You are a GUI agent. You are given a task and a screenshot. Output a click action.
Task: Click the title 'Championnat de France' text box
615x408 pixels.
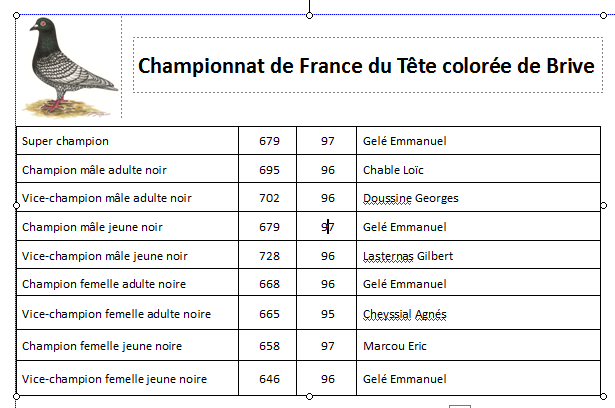(366, 66)
